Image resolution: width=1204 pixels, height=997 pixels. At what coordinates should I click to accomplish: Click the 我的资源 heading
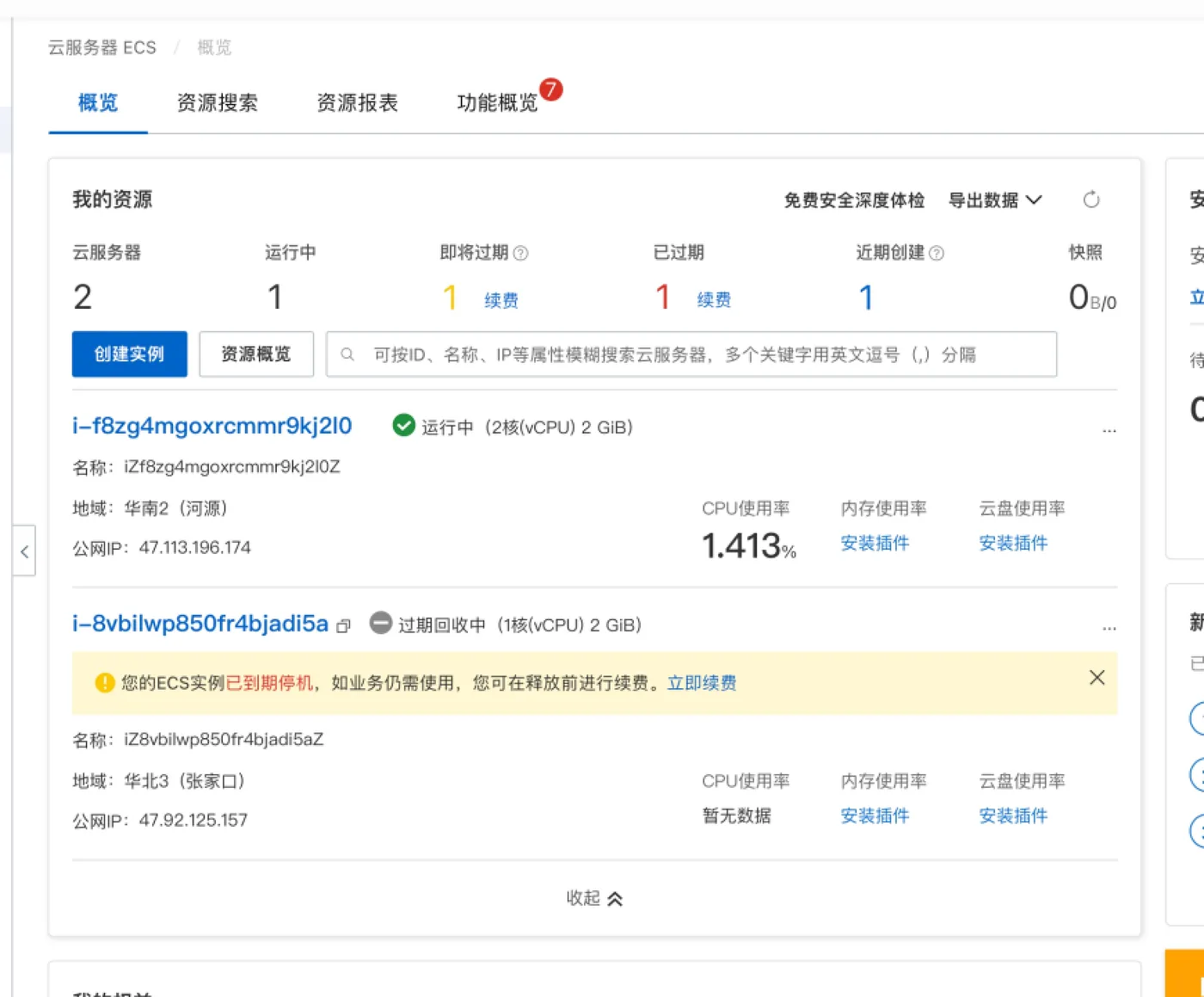point(113,200)
